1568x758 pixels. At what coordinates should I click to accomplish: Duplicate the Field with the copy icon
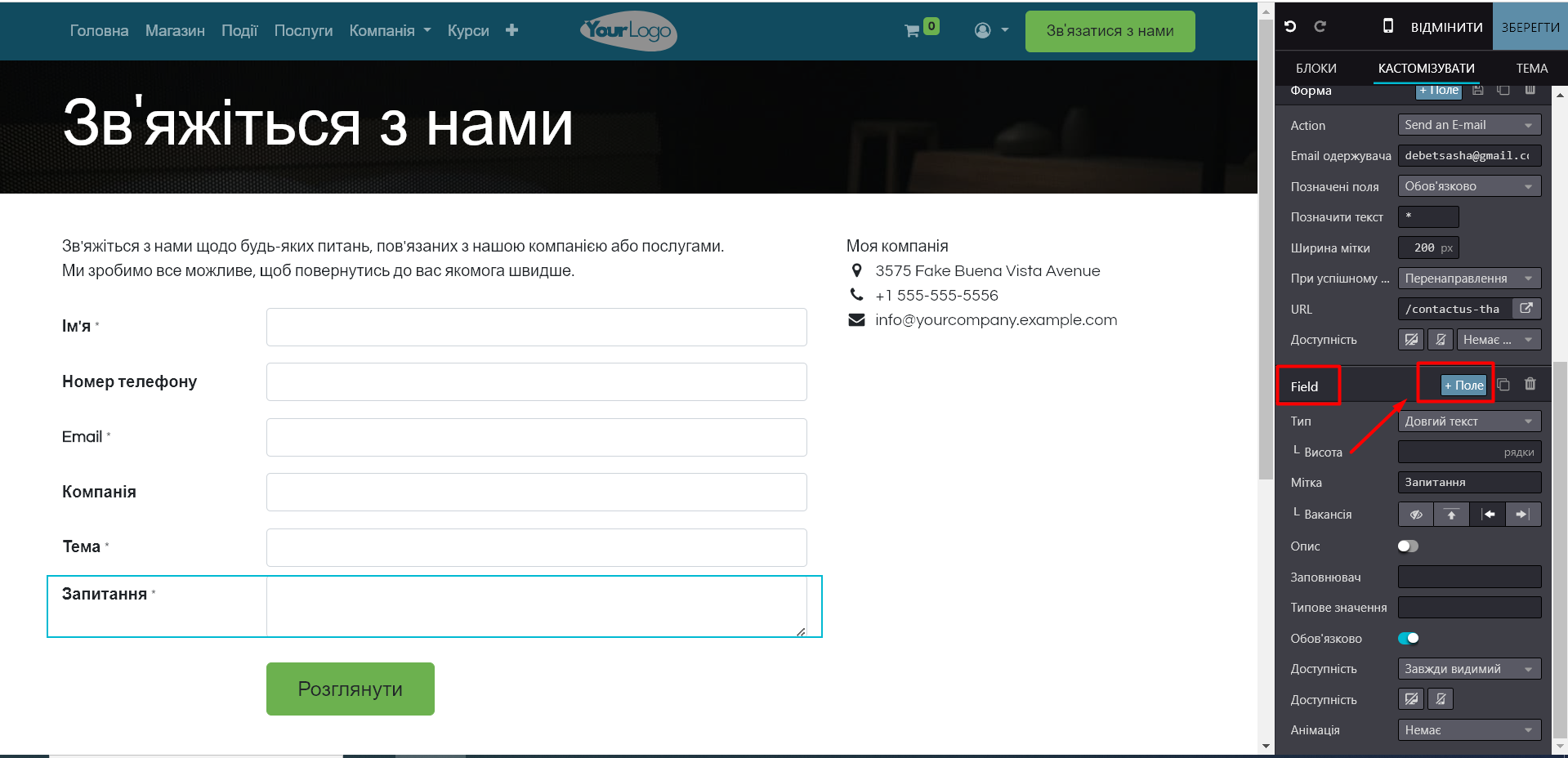click(x=1503, y=385)
